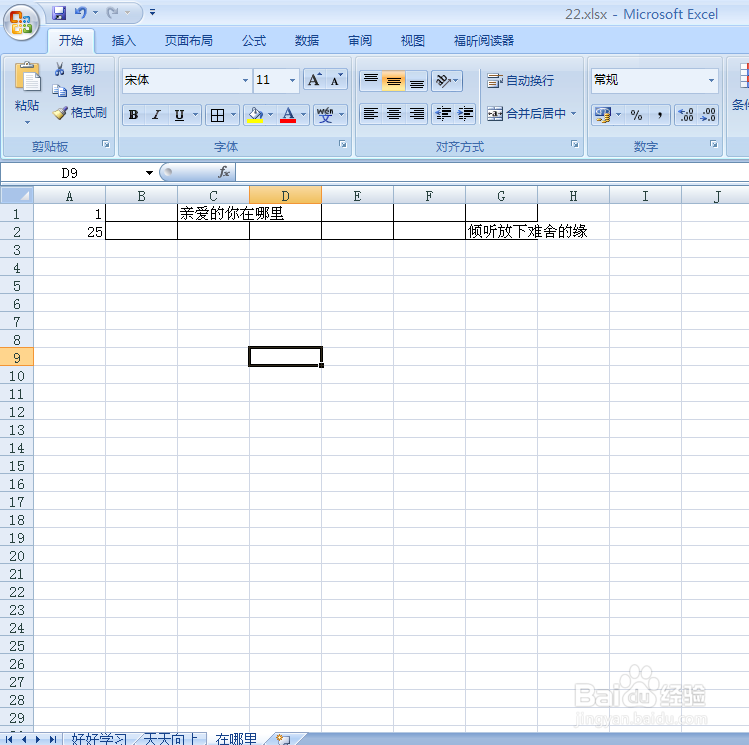The image size is (749, 745).
Task: Toggle italic formatting
Action: 156,115
